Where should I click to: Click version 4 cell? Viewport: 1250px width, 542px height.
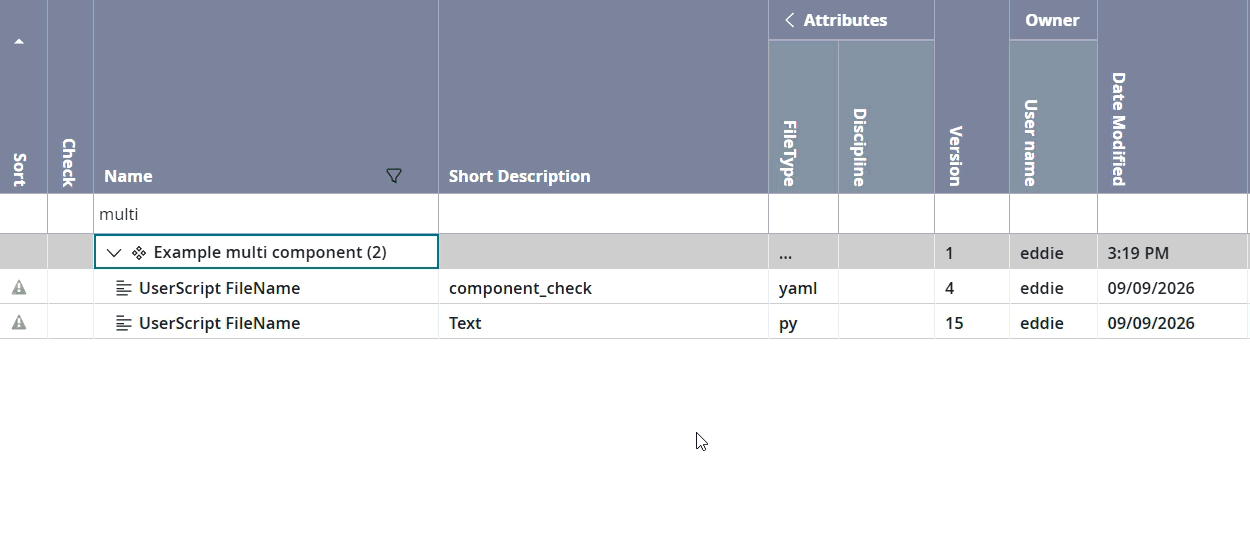(x=972, y=288)
